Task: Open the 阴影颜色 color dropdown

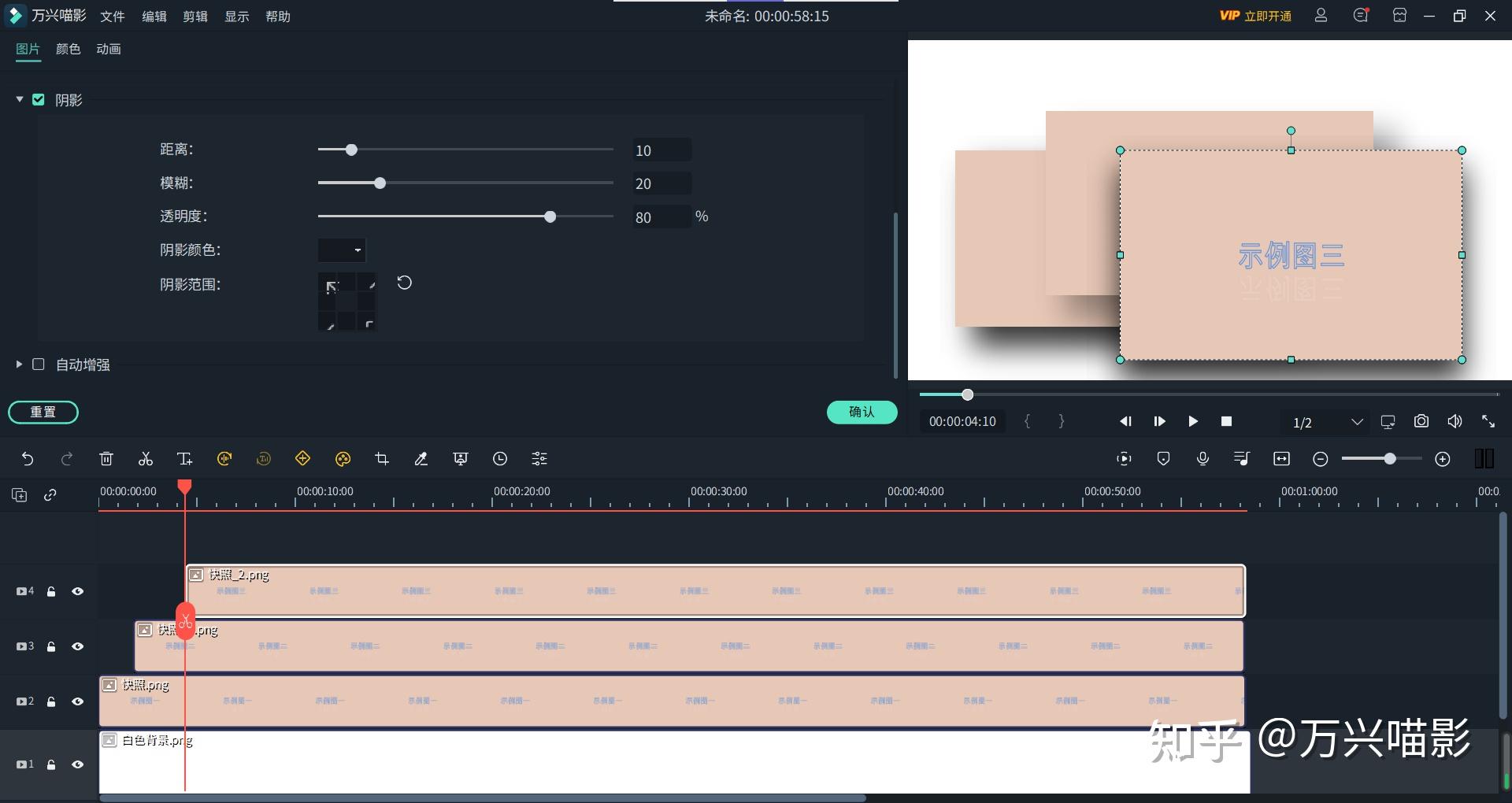Action: point(342,250)
